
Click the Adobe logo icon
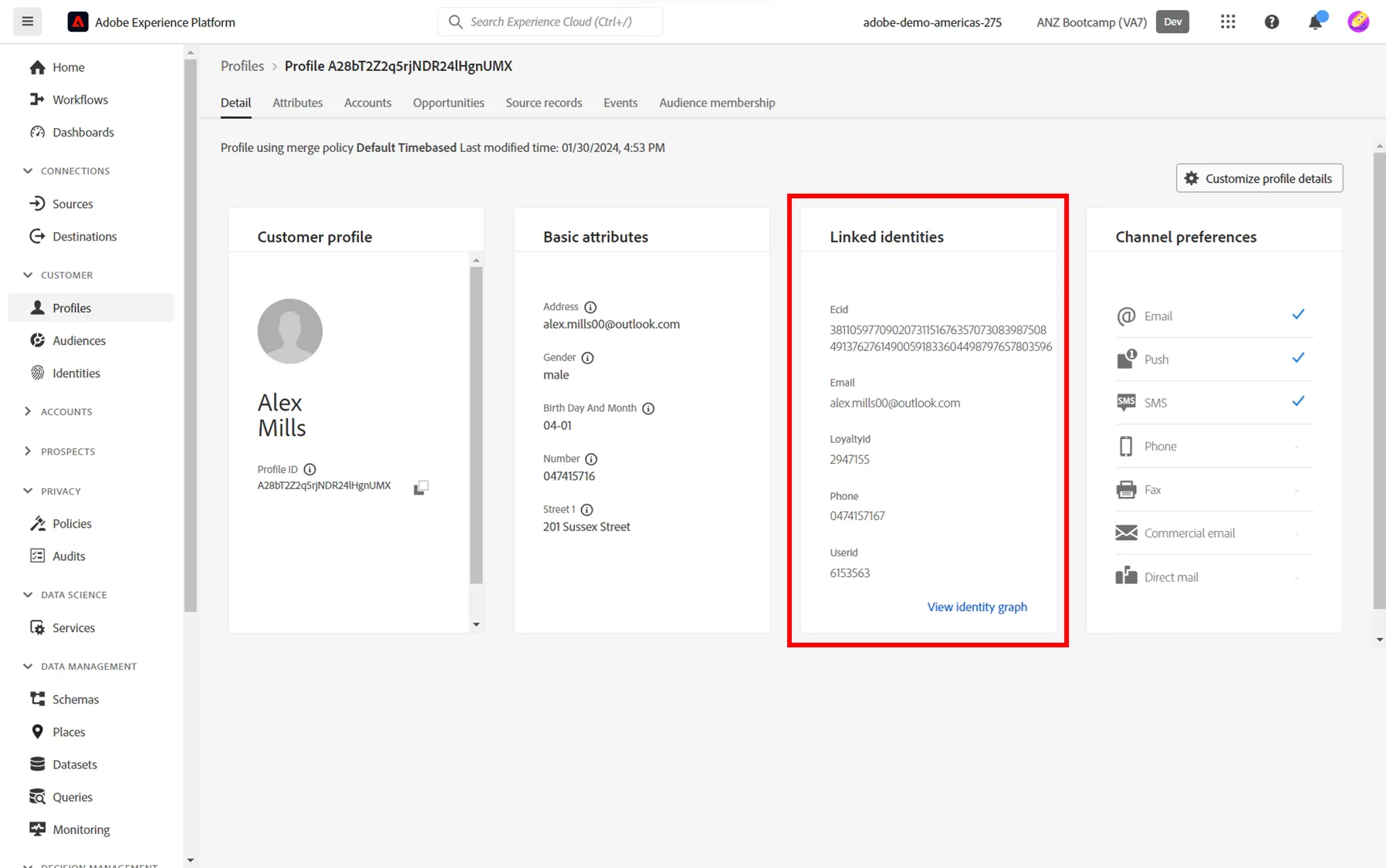pos(78,22)
